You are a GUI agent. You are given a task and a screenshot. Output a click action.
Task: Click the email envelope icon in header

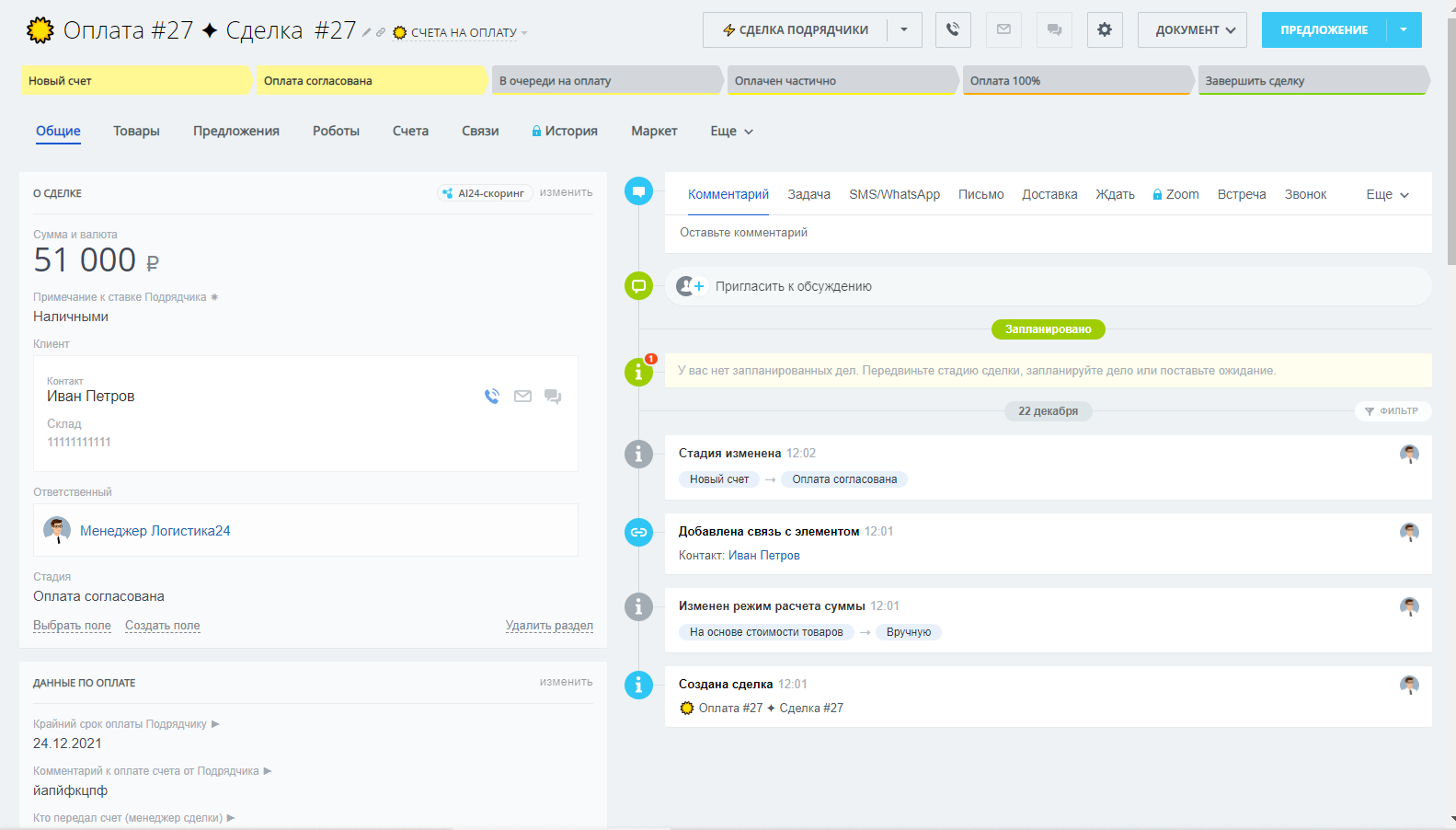pyautogui.click(x=1003, y=29)
